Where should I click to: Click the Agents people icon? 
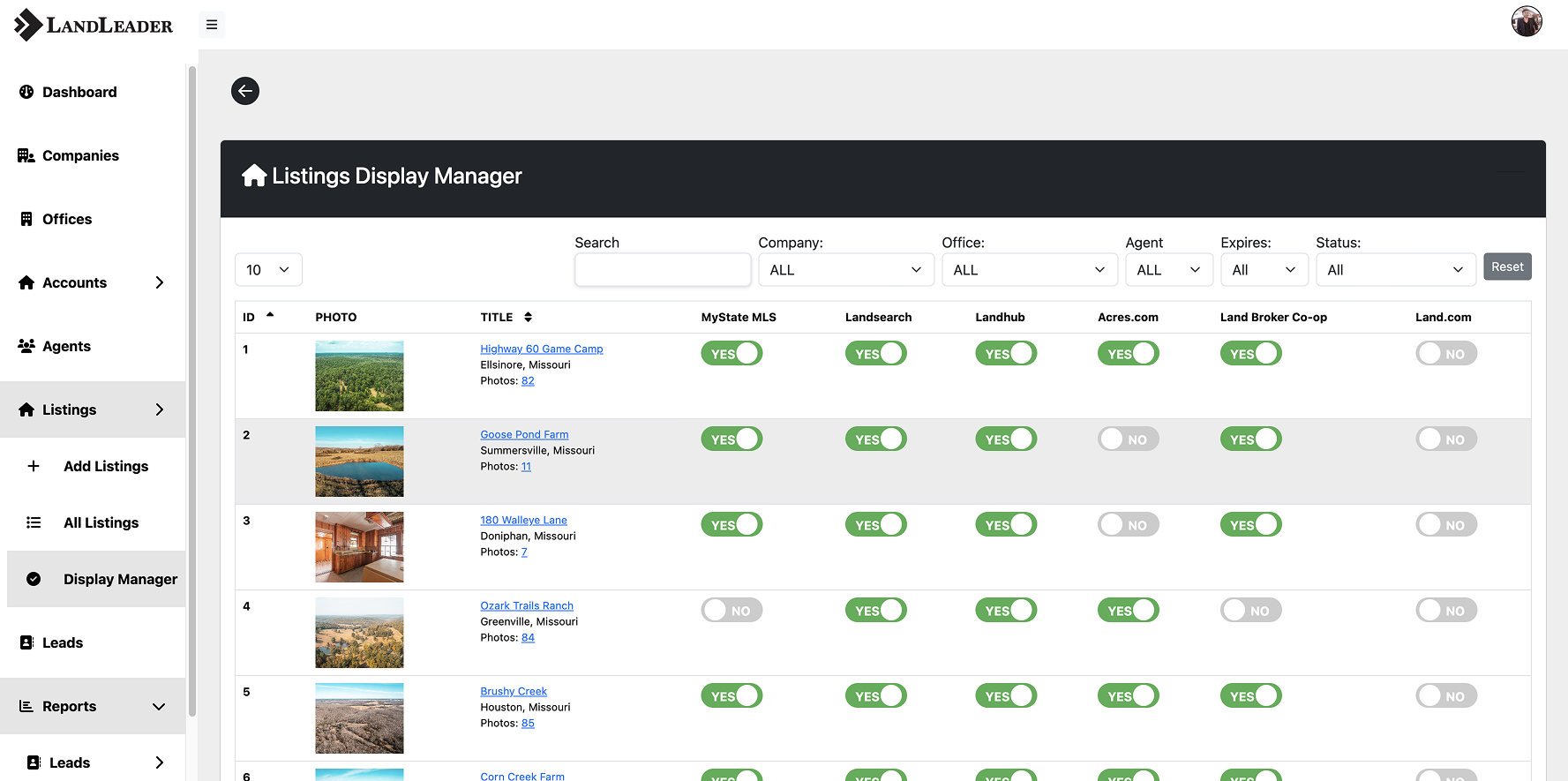point(26,346)
